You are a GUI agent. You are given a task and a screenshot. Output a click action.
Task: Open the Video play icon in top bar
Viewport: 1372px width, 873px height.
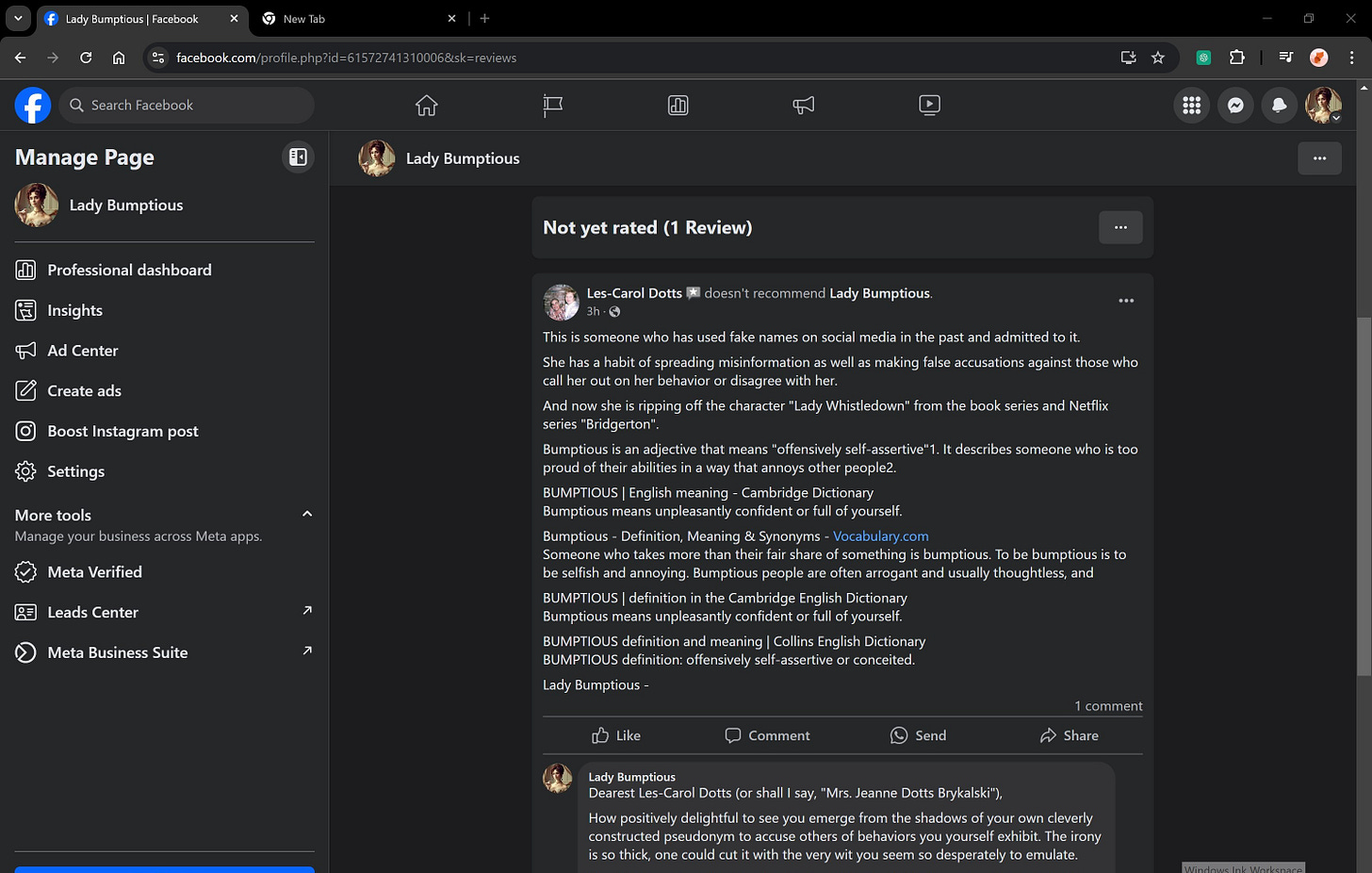pos(929,106)
